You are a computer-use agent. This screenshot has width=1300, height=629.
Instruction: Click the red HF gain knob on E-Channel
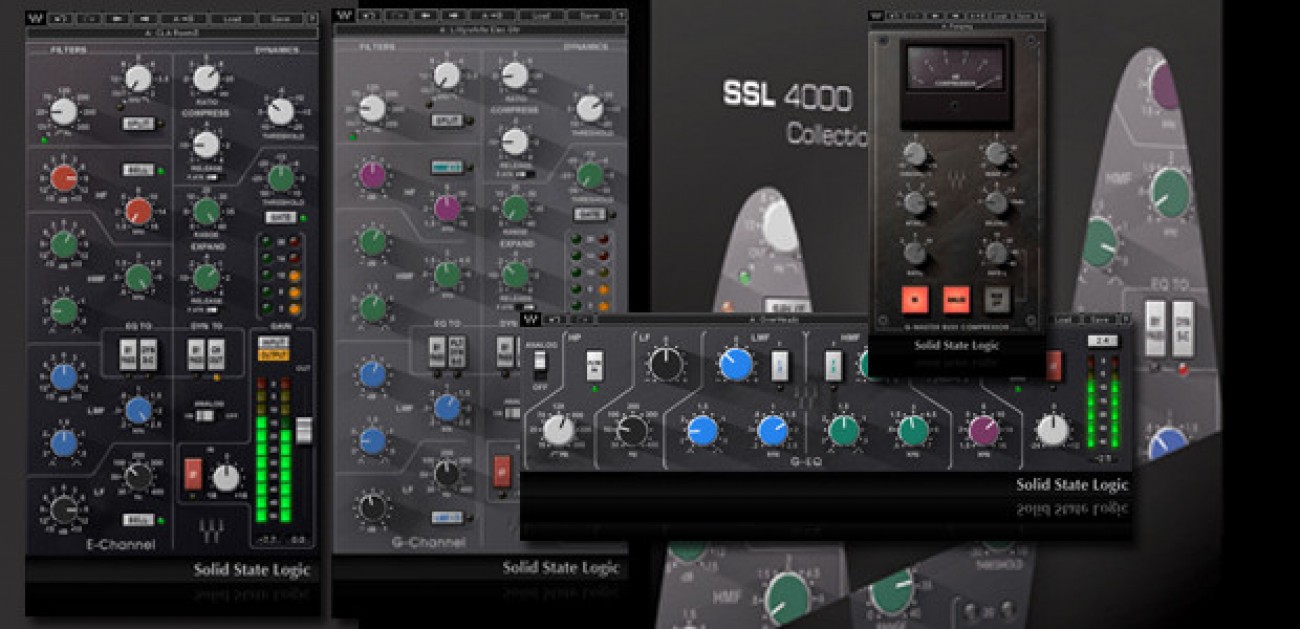click(64, 179)
